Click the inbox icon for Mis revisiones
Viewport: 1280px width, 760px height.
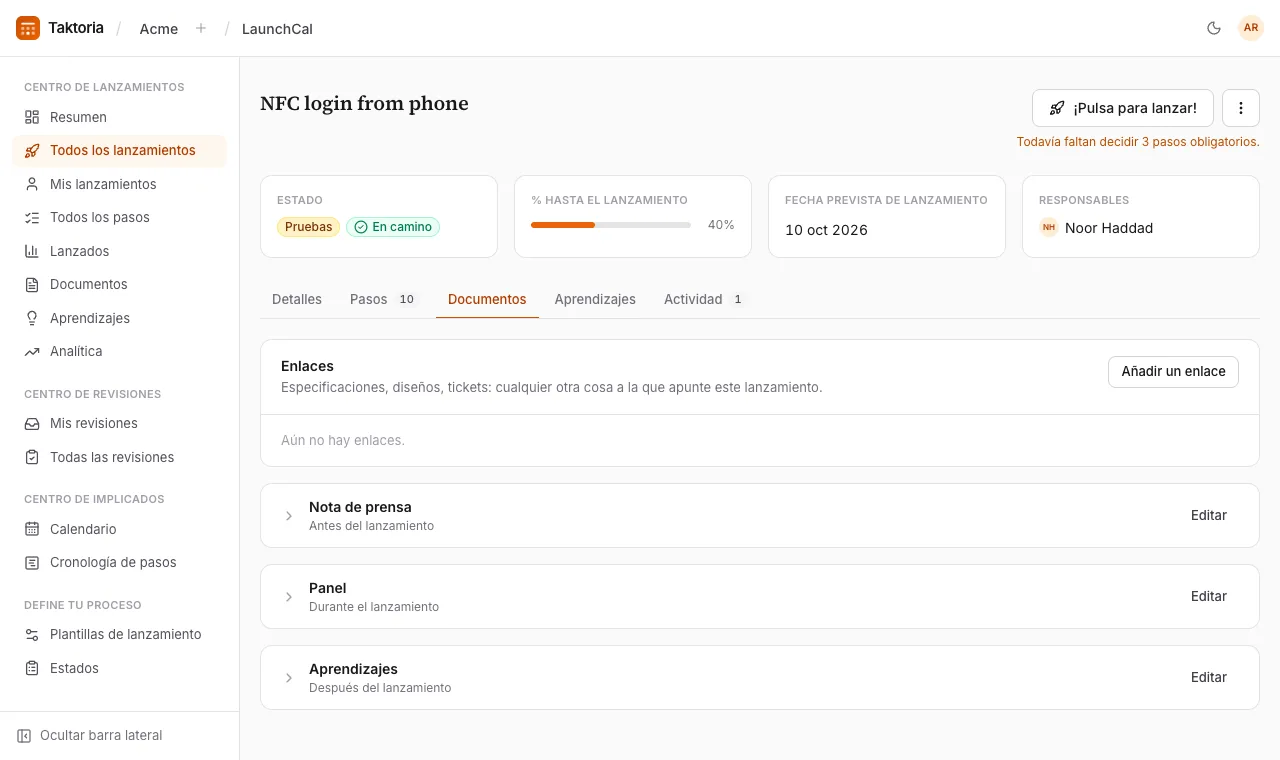pos(32,424)
